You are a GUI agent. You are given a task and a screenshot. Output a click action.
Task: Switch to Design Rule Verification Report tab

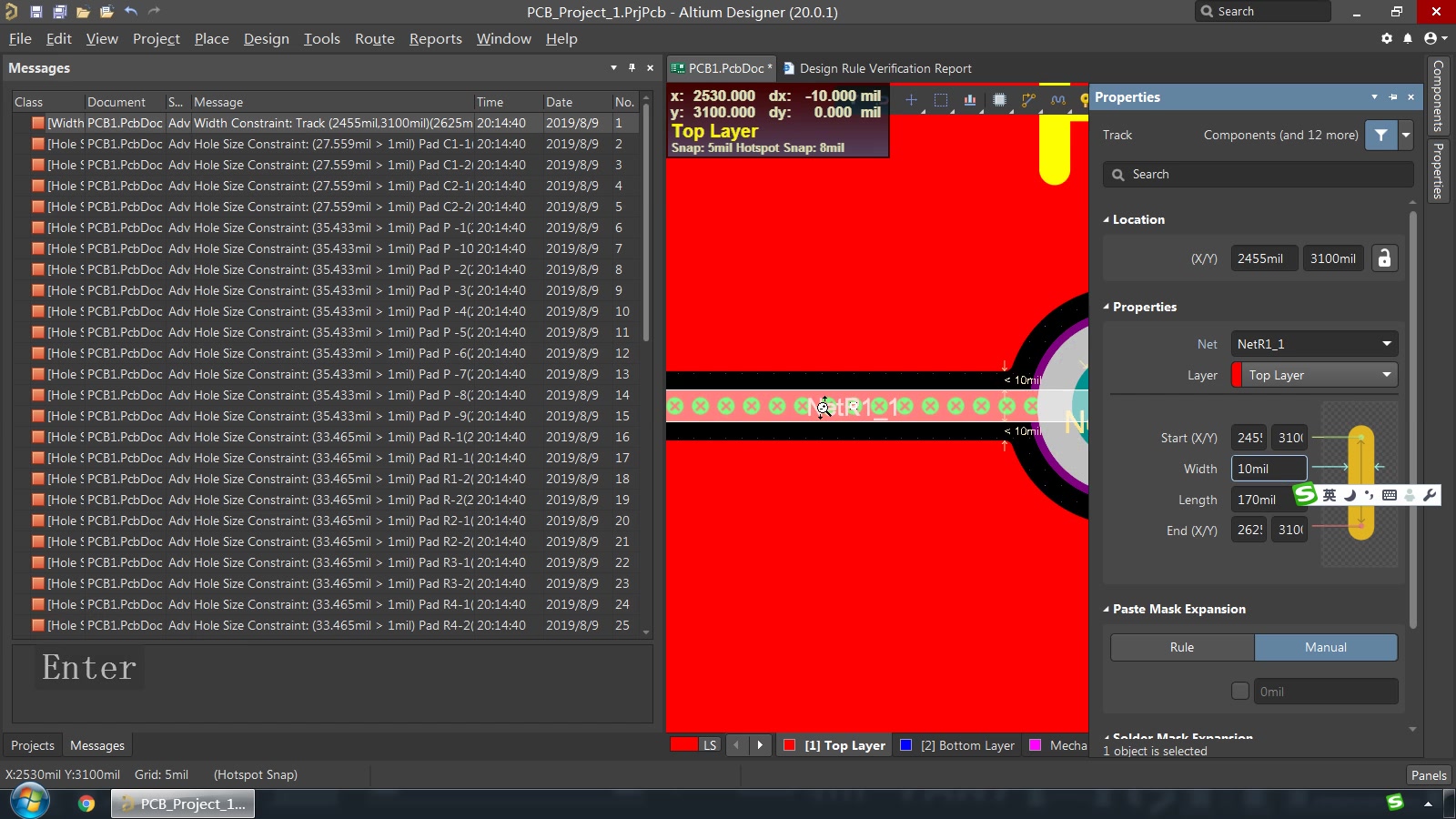(877, 68)
